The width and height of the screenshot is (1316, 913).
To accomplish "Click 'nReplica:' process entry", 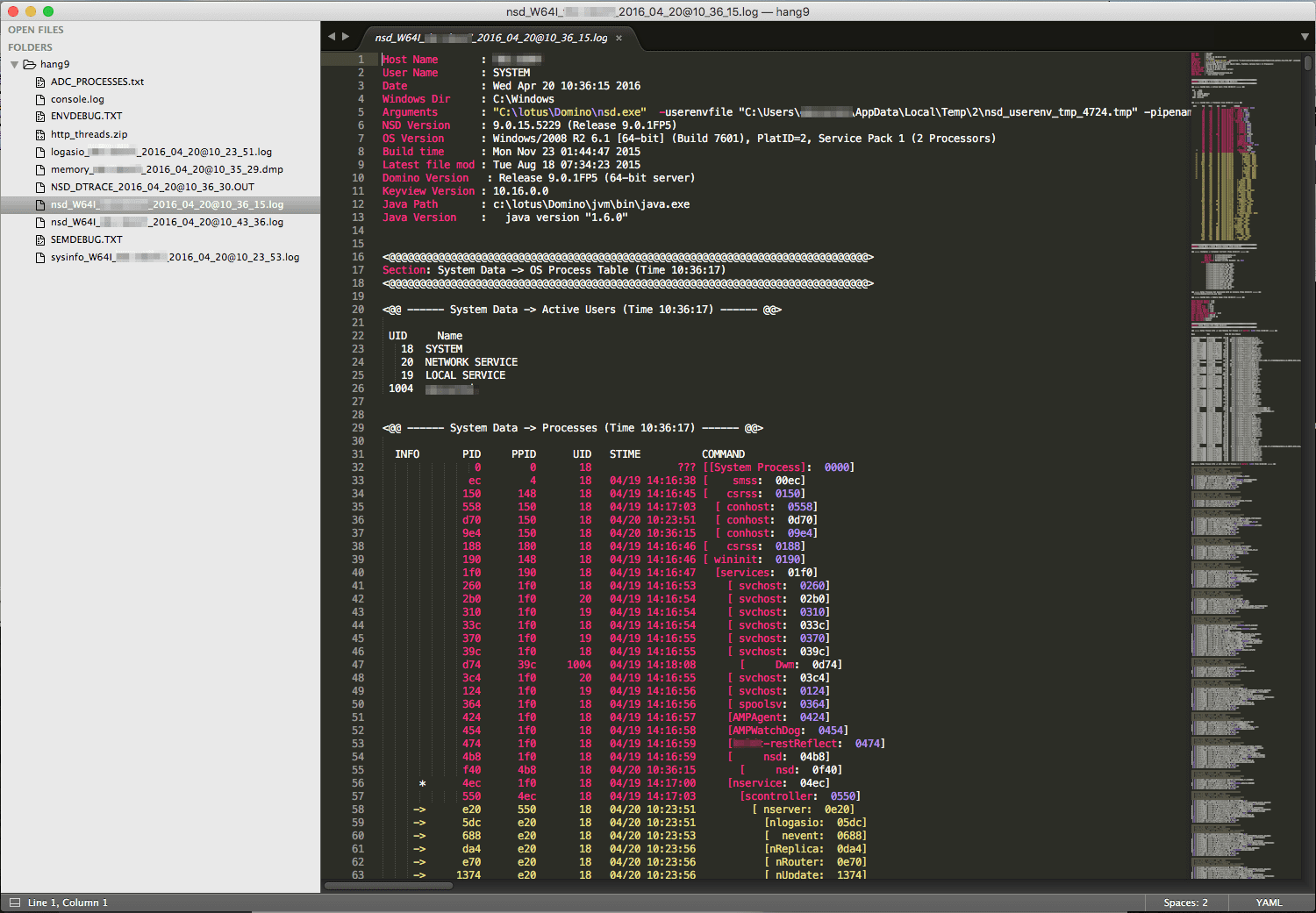I will (797, 849).
